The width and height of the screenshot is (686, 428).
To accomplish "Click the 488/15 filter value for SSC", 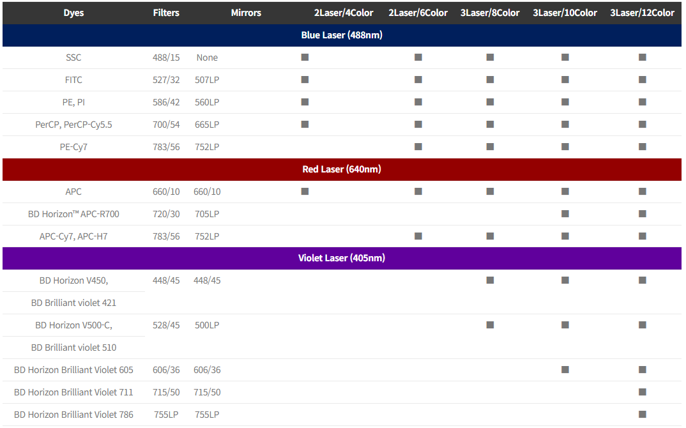I will click(x=167, y=58).
